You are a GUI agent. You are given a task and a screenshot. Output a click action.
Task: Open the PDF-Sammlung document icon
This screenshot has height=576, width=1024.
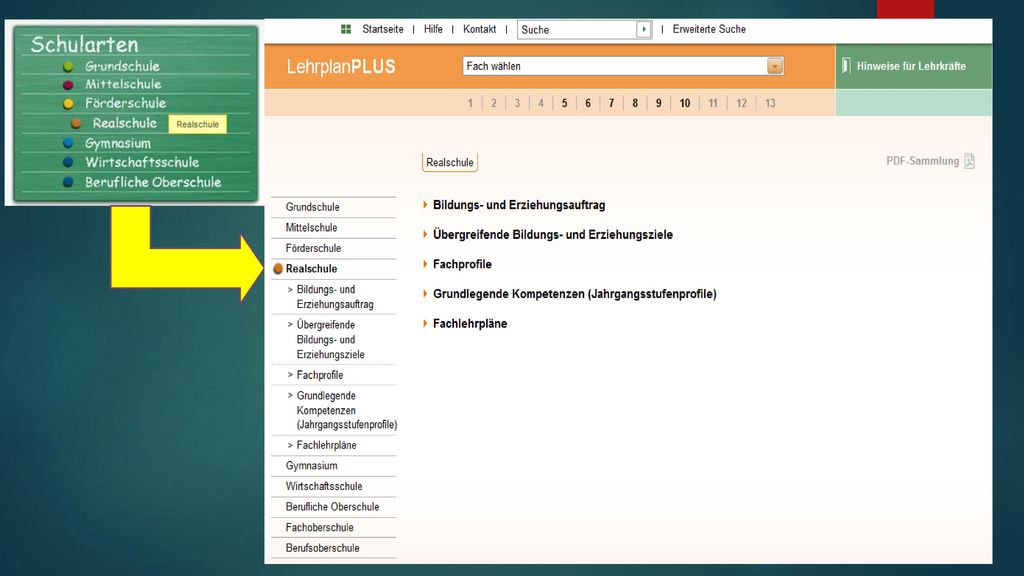click(969, 161)
